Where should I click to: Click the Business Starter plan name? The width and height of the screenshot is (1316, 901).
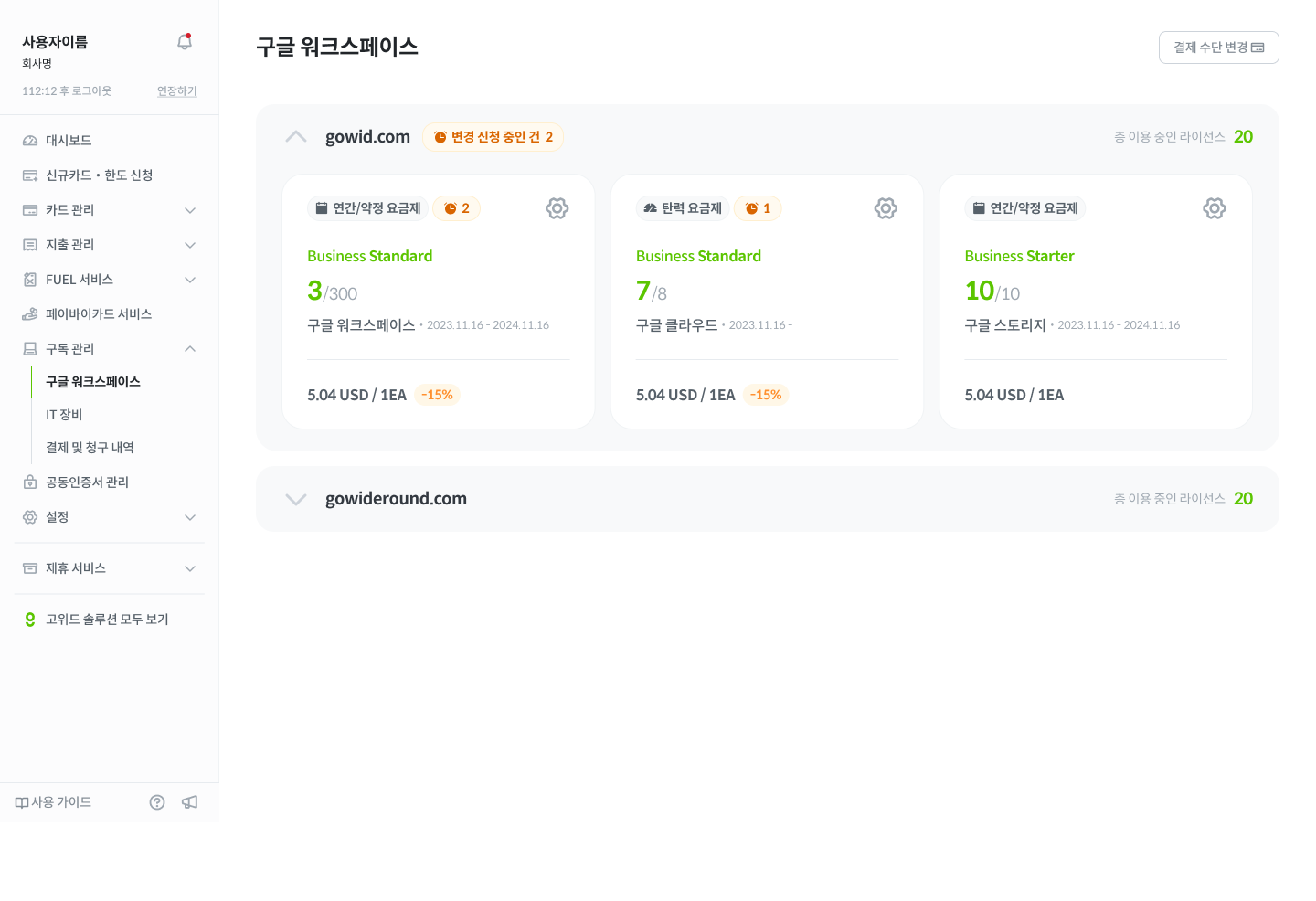tap(1020, 257)
